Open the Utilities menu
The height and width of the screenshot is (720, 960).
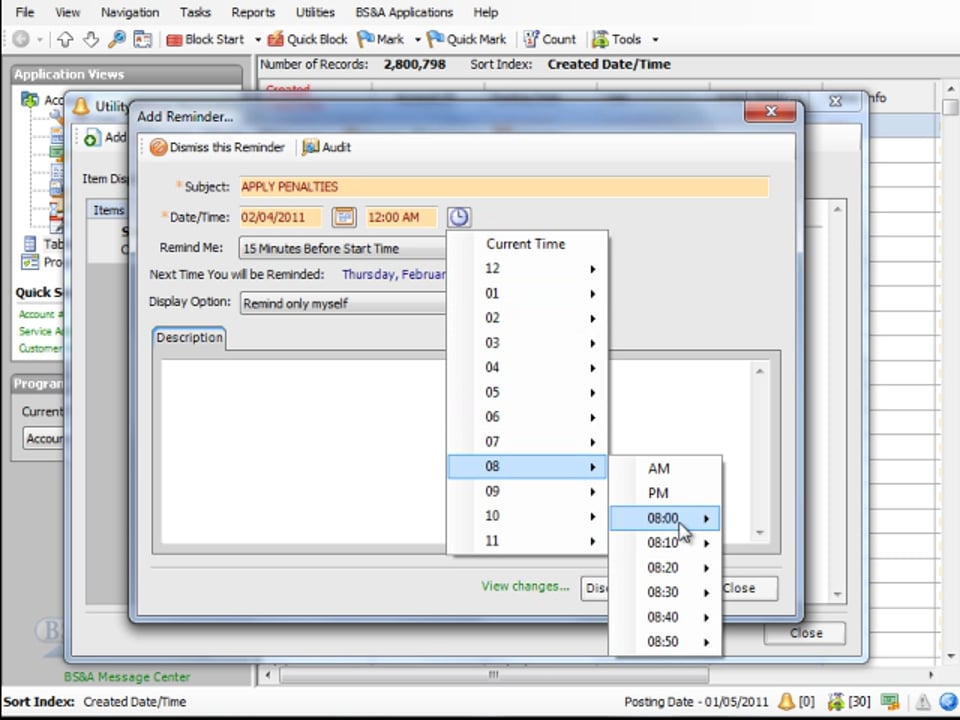pos(315,12)
